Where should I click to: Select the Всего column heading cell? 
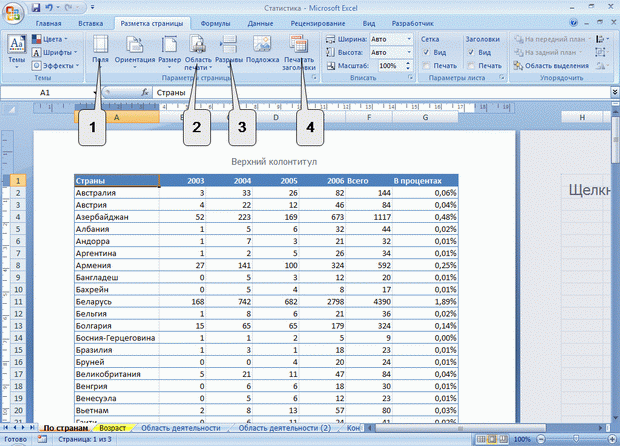369,181
